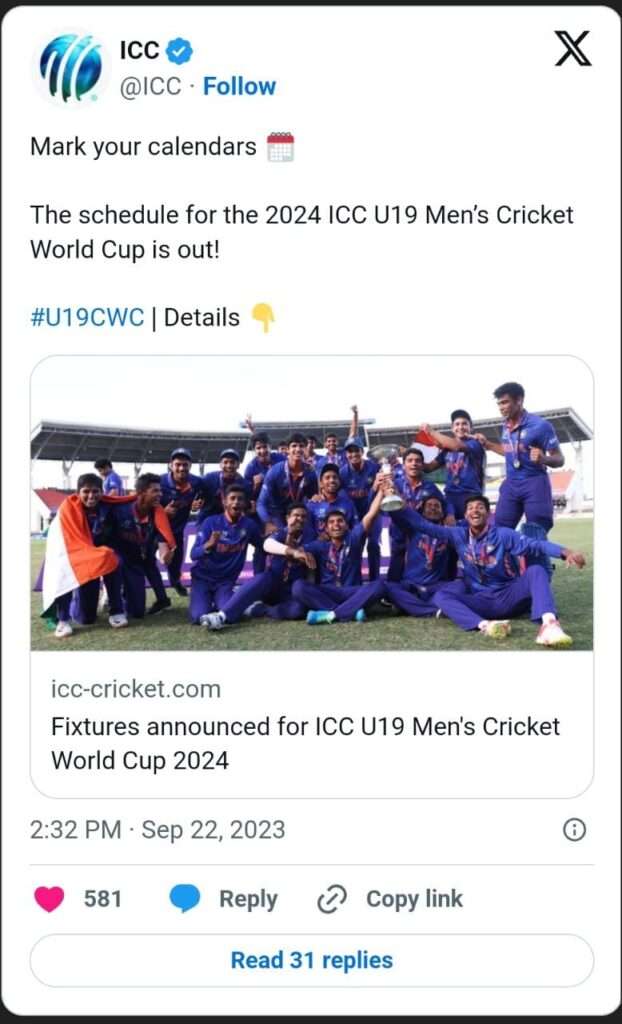Open the ICC display name

[139, 51]
